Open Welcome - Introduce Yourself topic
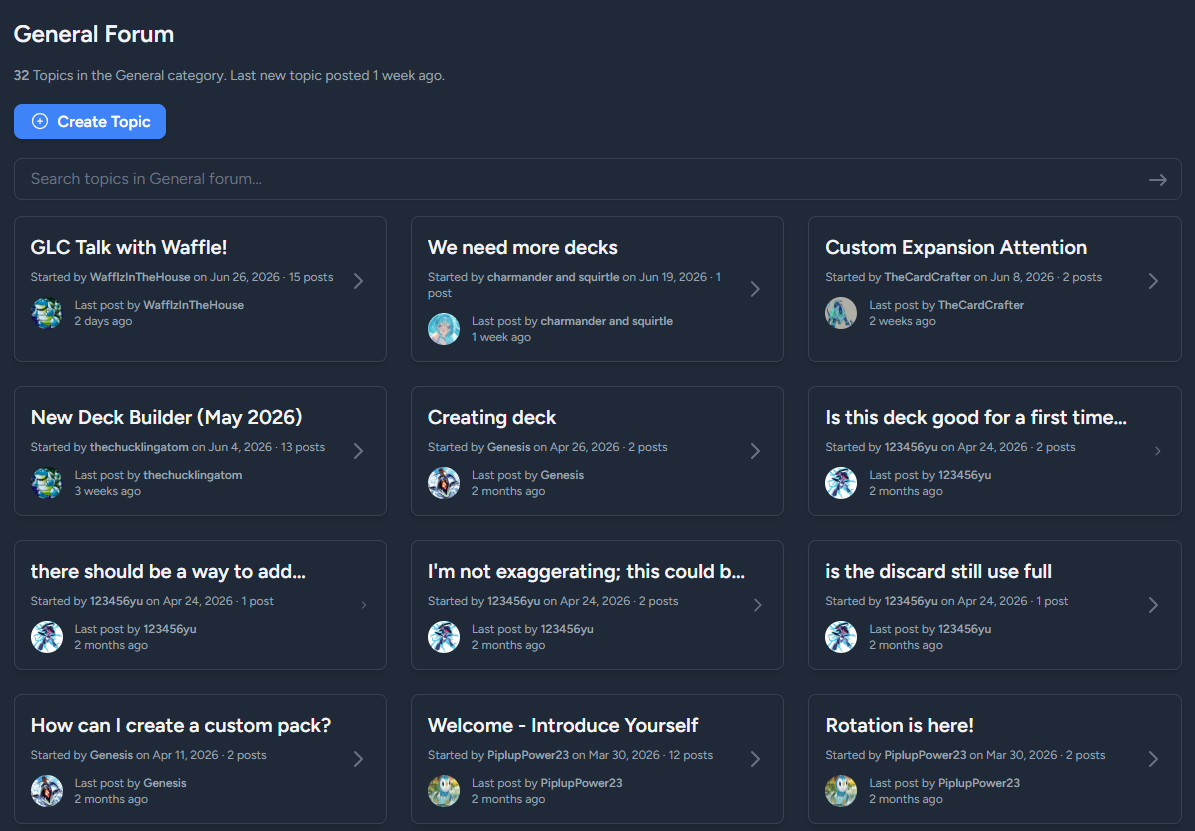Image resolution: width=1195 pixels, height=831 pixels. (x=562, y=725)
